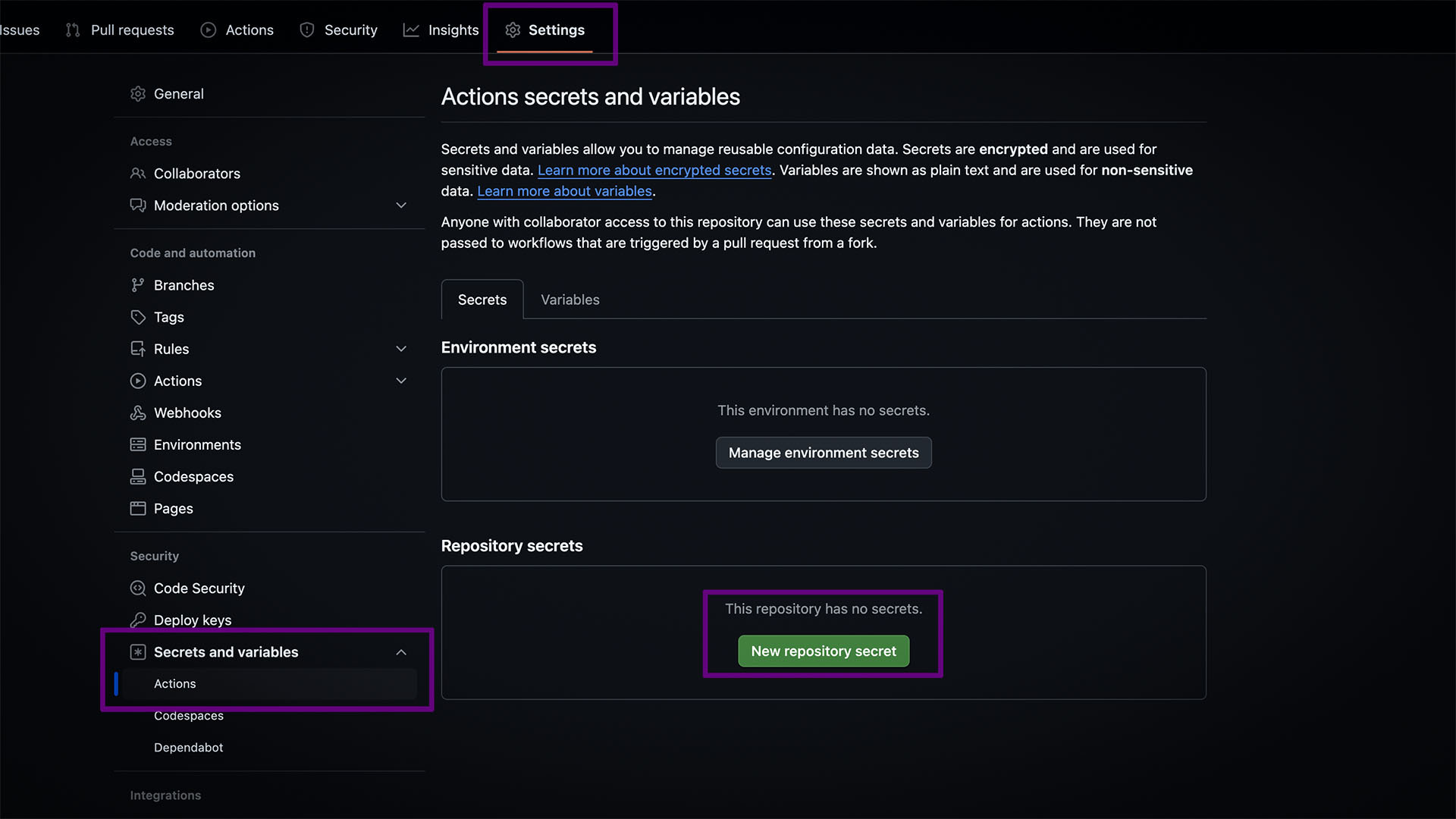
Task: Click the Pages icon in sidebar
Action: (137, 508)
